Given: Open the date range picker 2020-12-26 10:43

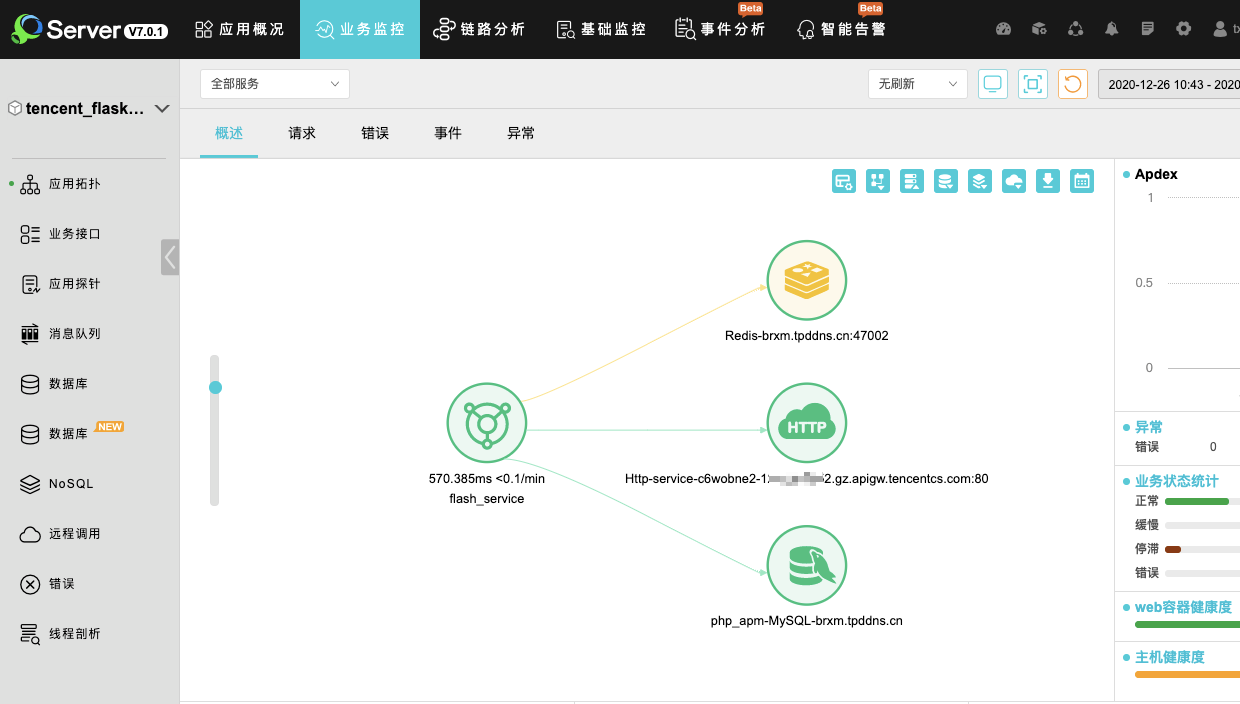Looking at the screenshot, I should pyautogui.click(x=1169, y=84).
